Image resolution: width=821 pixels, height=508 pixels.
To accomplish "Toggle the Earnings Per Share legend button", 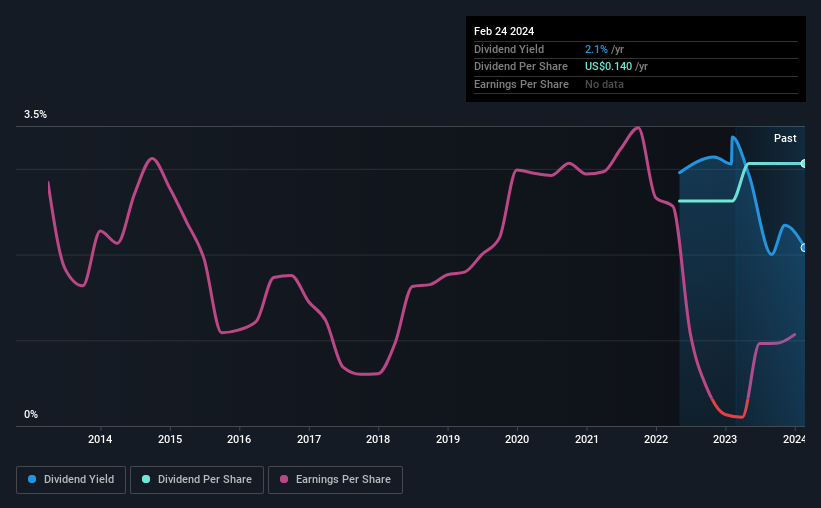I will (335, 479).
